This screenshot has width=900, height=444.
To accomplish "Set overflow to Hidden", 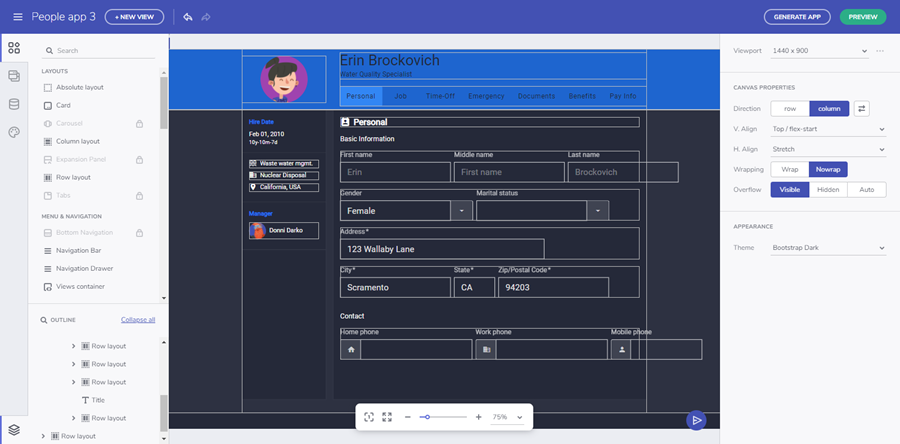I will click(828, 189).
